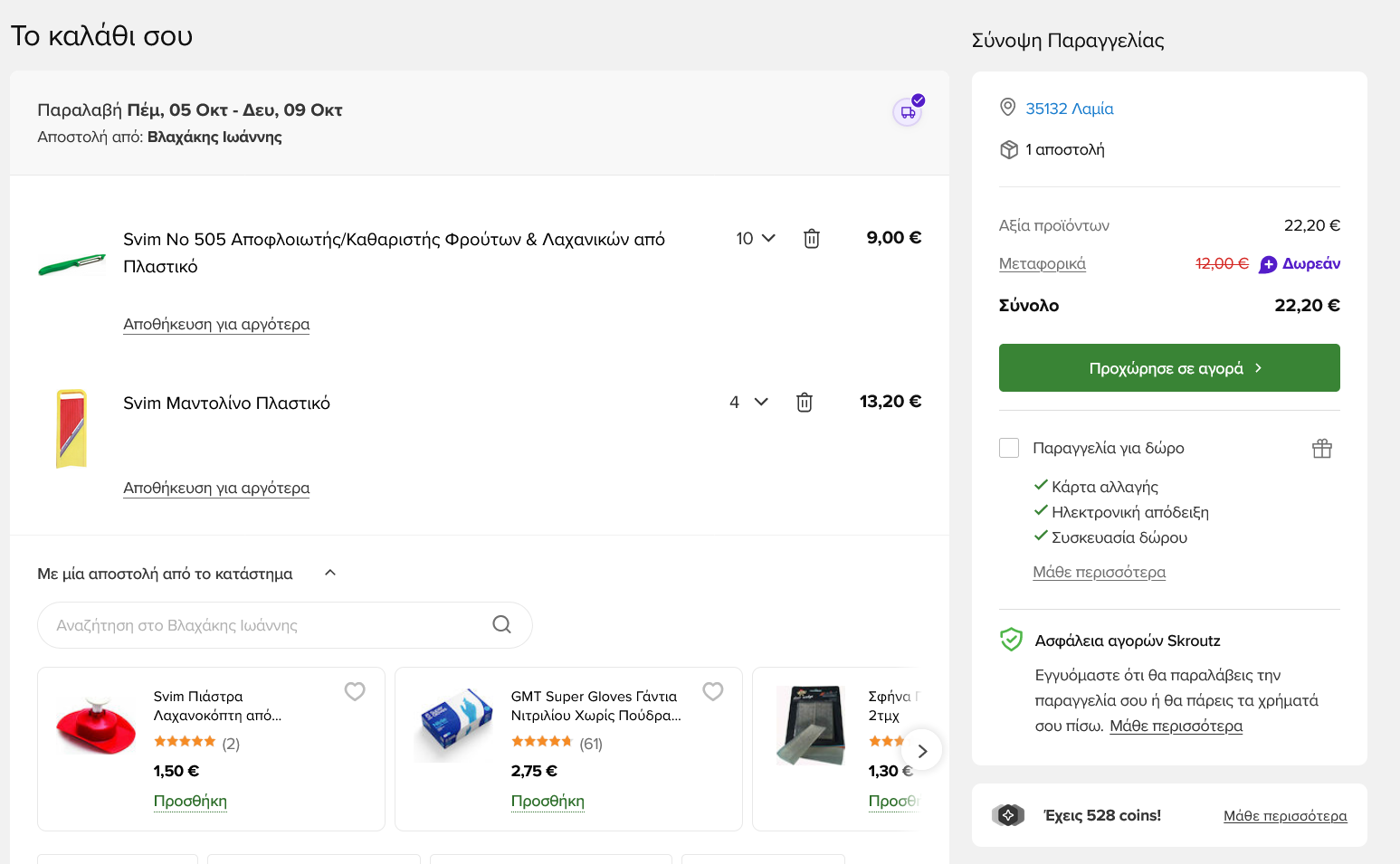
Task: Delete the Svim No 505 peeler item
Action: pos(812,239)
